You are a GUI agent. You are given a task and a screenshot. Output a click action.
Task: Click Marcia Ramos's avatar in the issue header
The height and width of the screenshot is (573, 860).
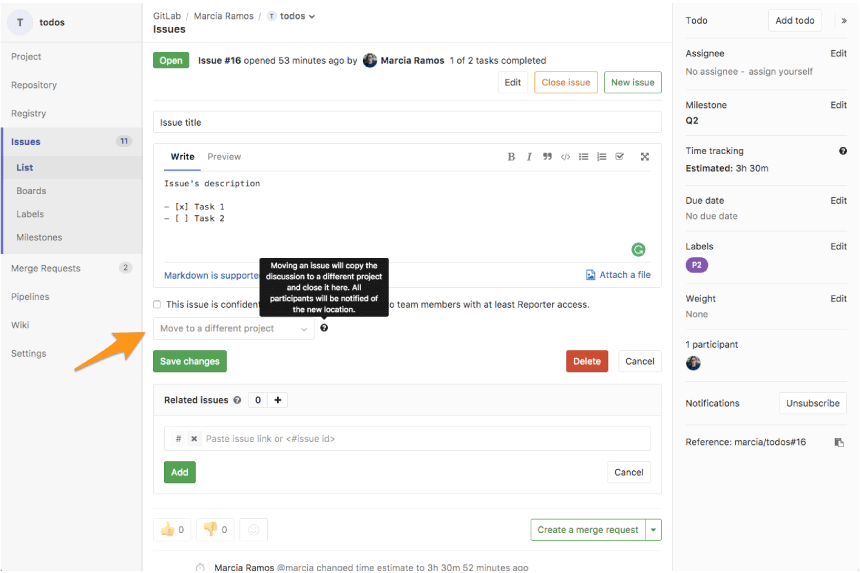coord(370,60)
